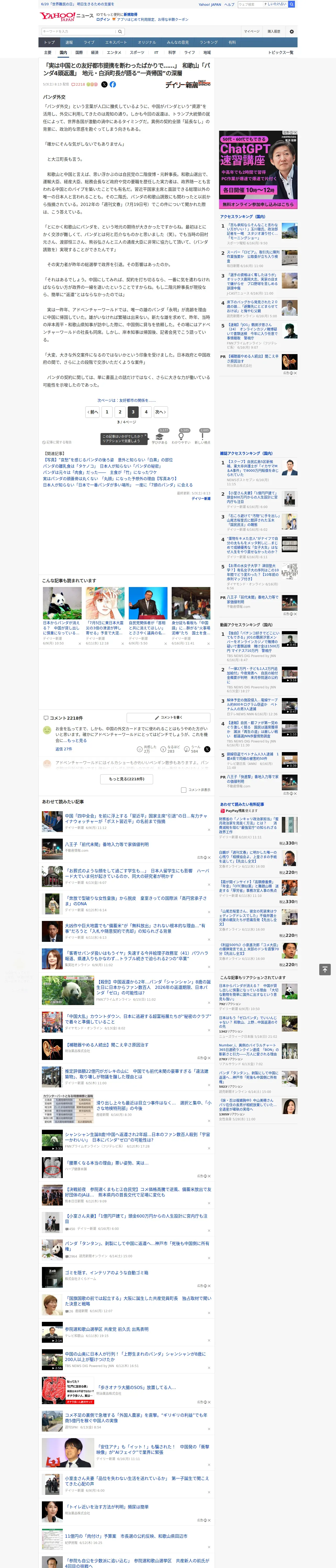This screenshot has width=336, height=1568.
Task: Share the comment on X
Action: [x=207, y=749]
